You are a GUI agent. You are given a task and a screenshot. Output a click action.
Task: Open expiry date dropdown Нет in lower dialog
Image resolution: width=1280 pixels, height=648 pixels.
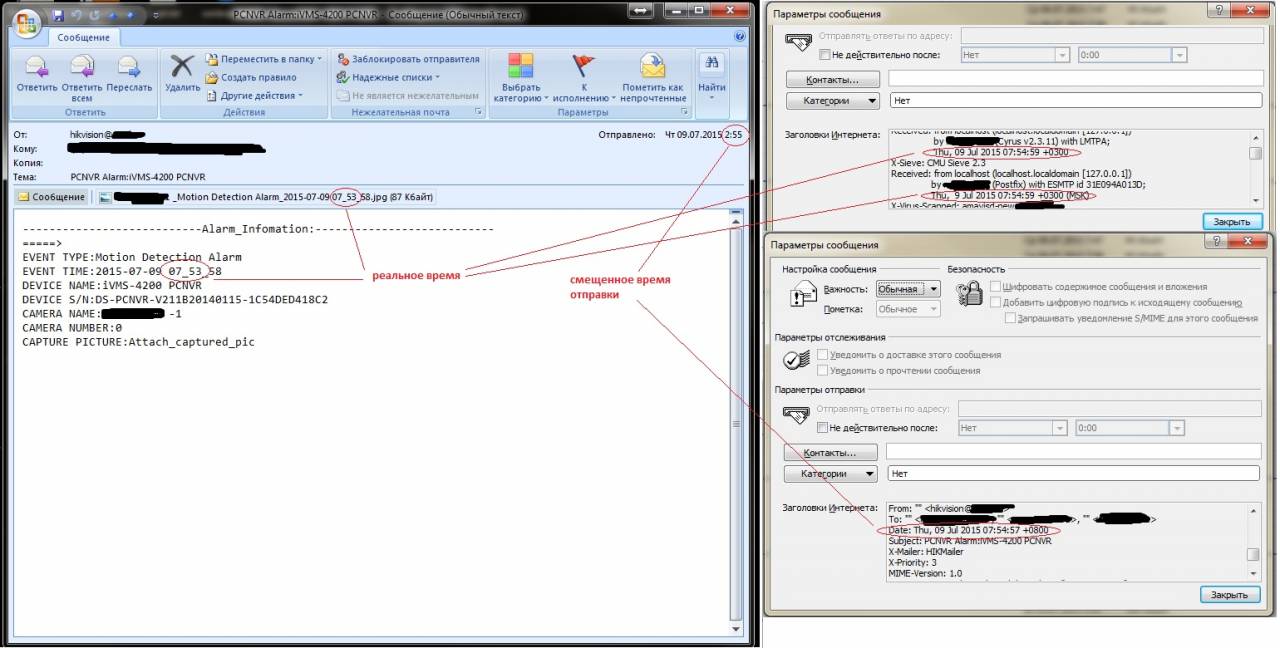1012,428
